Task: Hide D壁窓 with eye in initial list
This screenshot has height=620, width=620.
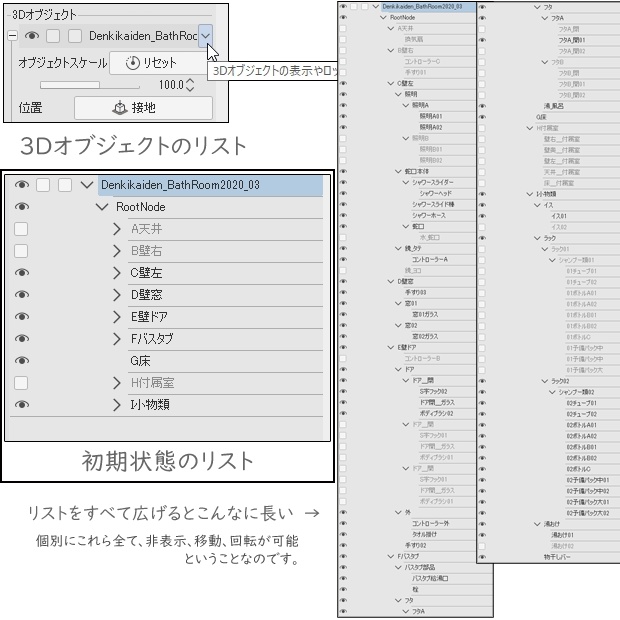Action: pos(22,295)
